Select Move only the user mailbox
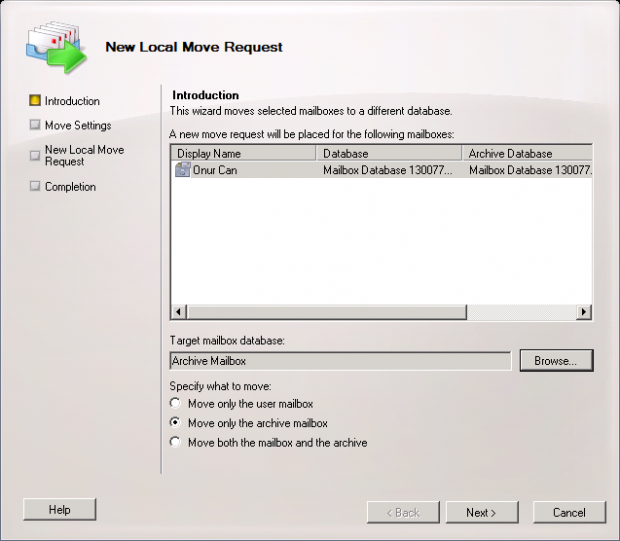620x541 pixels. click(x=175, y=403)
